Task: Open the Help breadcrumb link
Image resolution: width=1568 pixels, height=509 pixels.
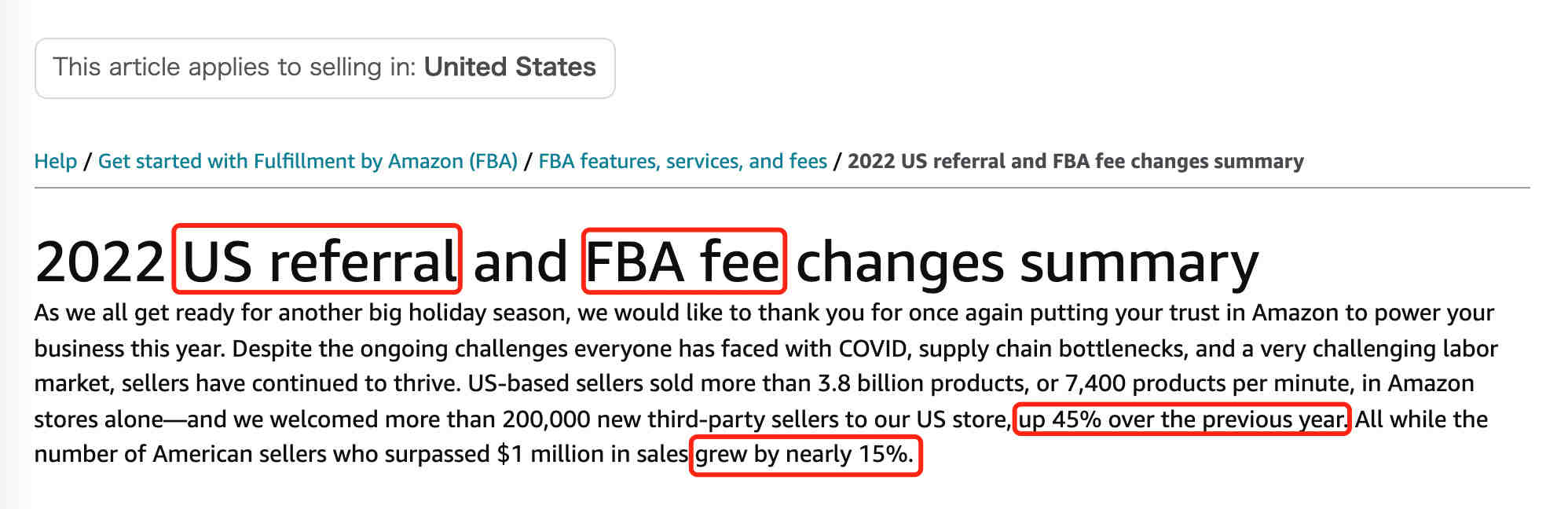Action: [55, 161]
